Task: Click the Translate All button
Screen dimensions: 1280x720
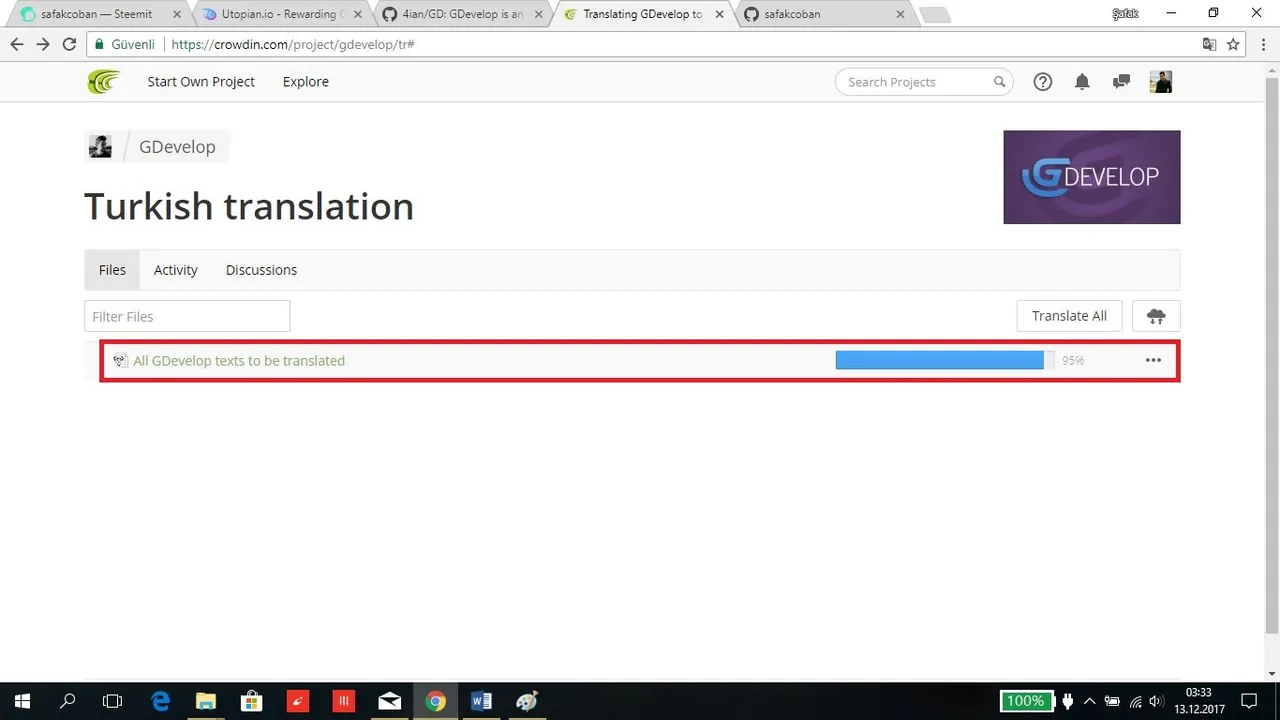Action: [x=1069, y=316]
